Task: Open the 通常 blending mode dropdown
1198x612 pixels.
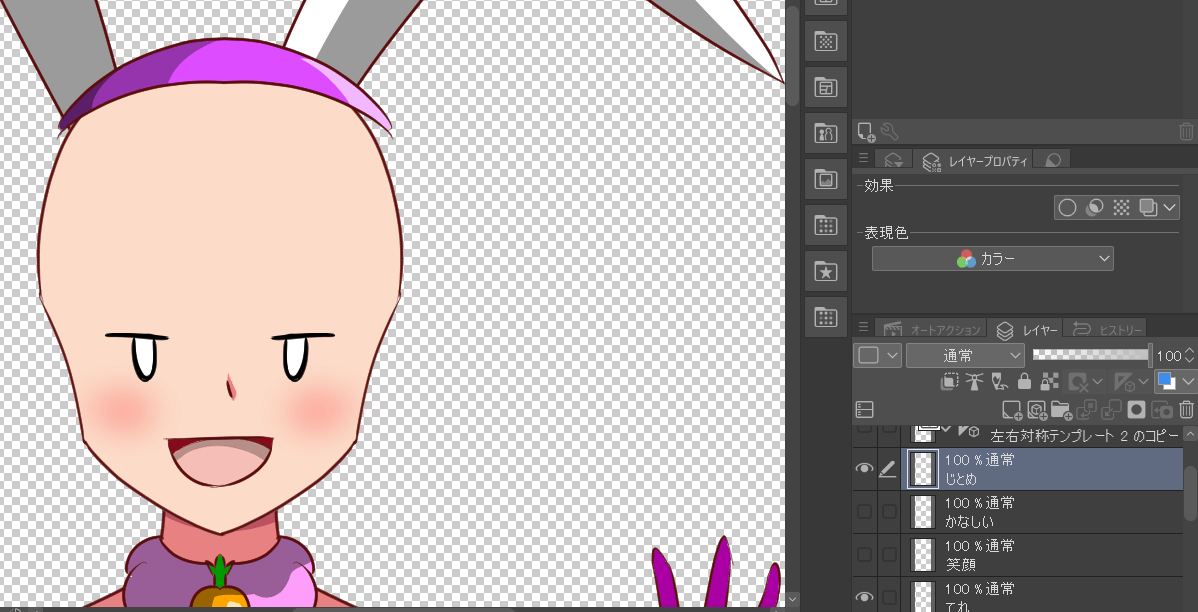Action: point(965,355)
